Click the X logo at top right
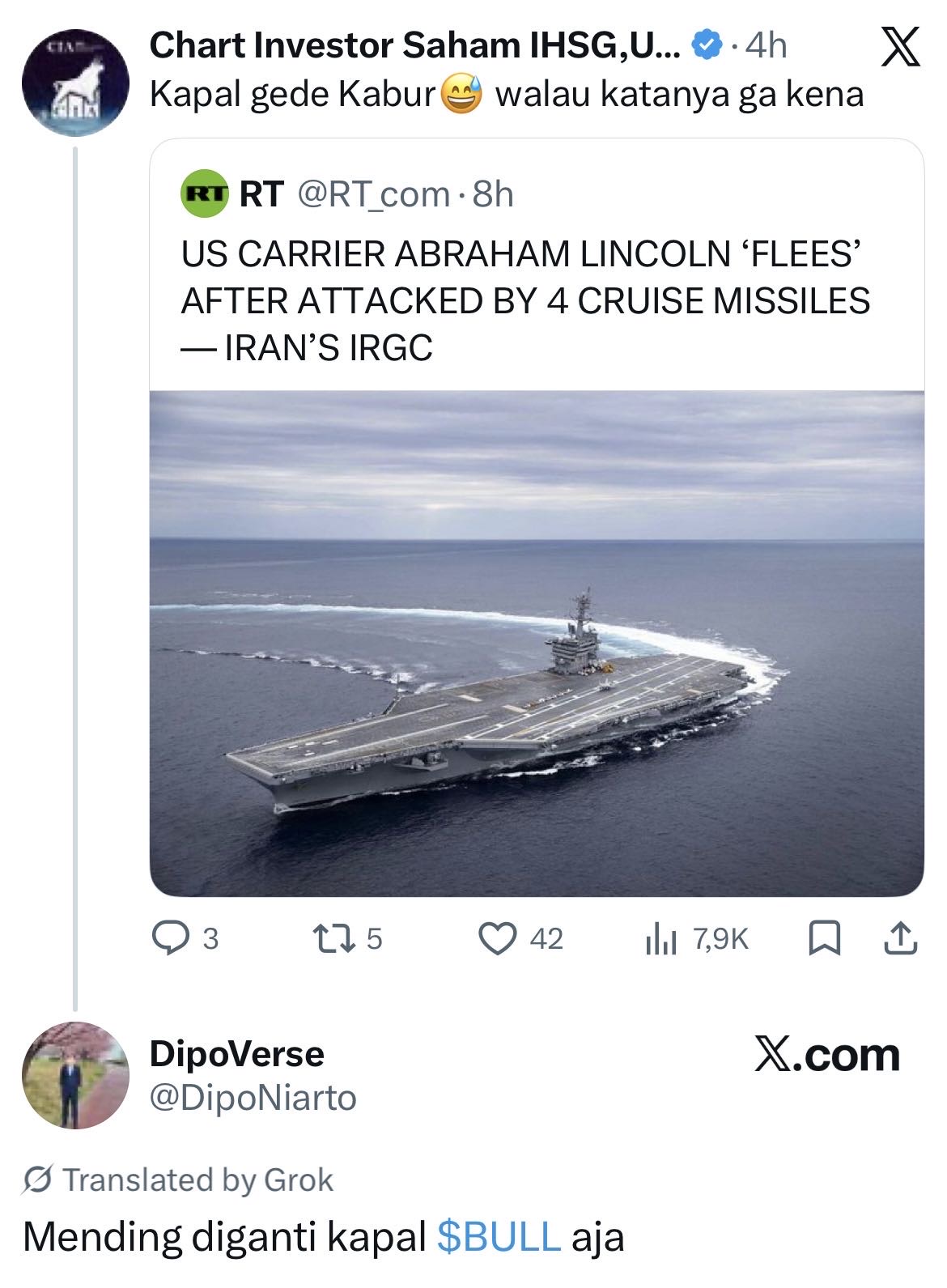This screenshot has height=1288, width=947. pos(900,47)
